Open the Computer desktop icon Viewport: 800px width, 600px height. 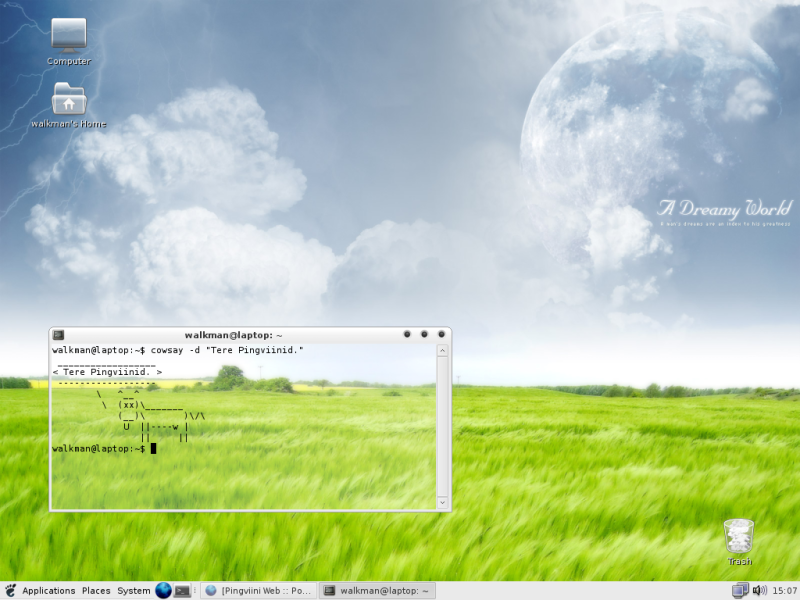tap(69, 42)
